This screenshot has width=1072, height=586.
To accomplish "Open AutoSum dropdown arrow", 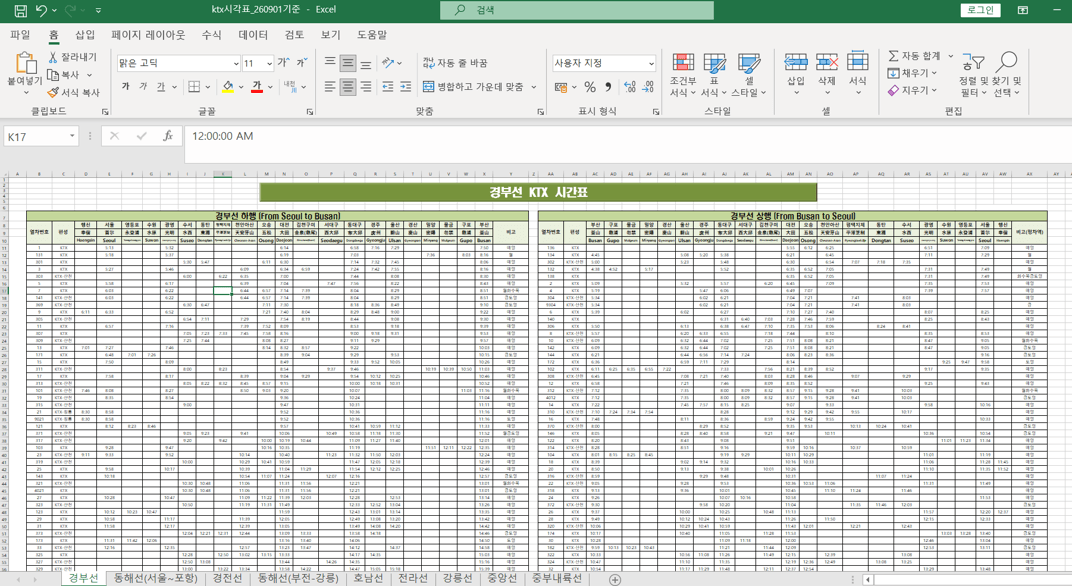I will [x=950, y=56].
